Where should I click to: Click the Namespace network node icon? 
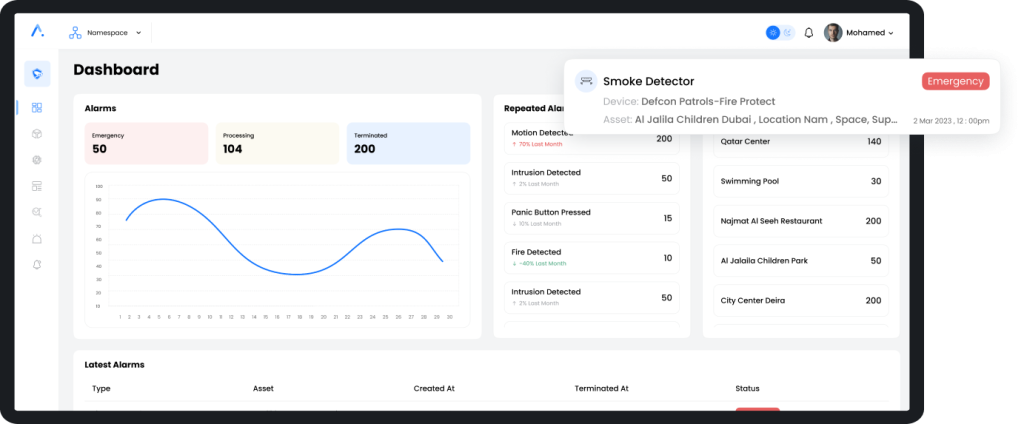pos(75,33)
